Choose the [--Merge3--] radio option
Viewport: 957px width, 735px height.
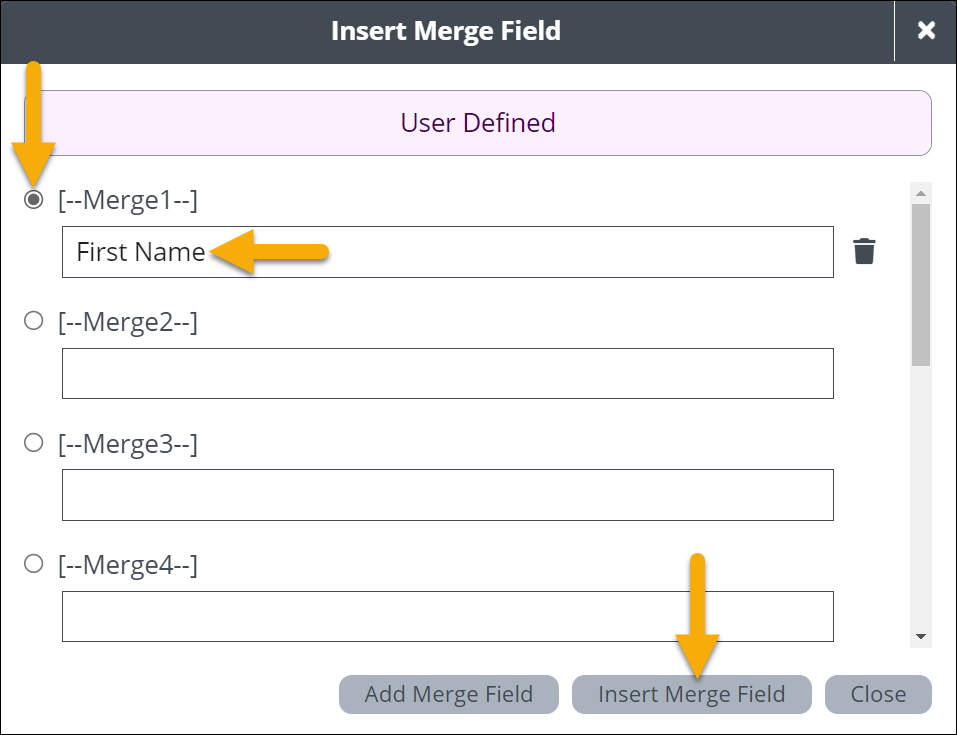34,442
